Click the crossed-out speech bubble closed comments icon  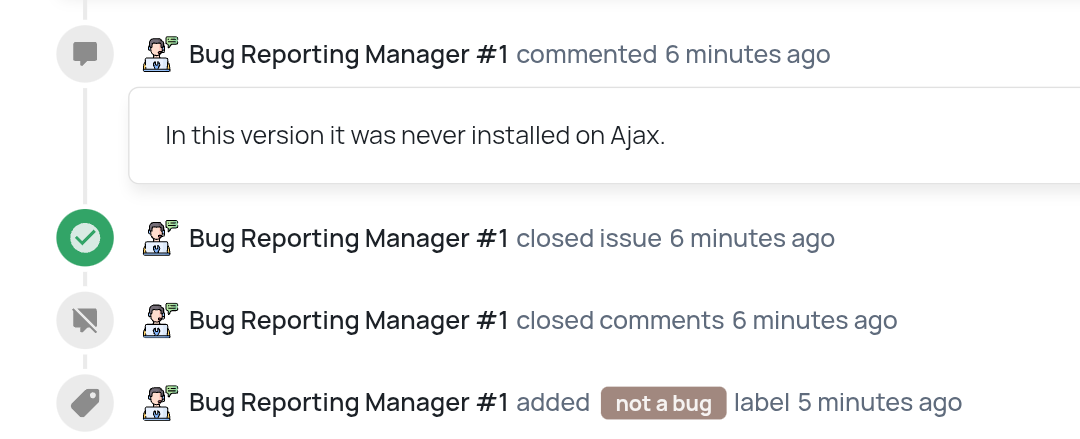point(85,320)
